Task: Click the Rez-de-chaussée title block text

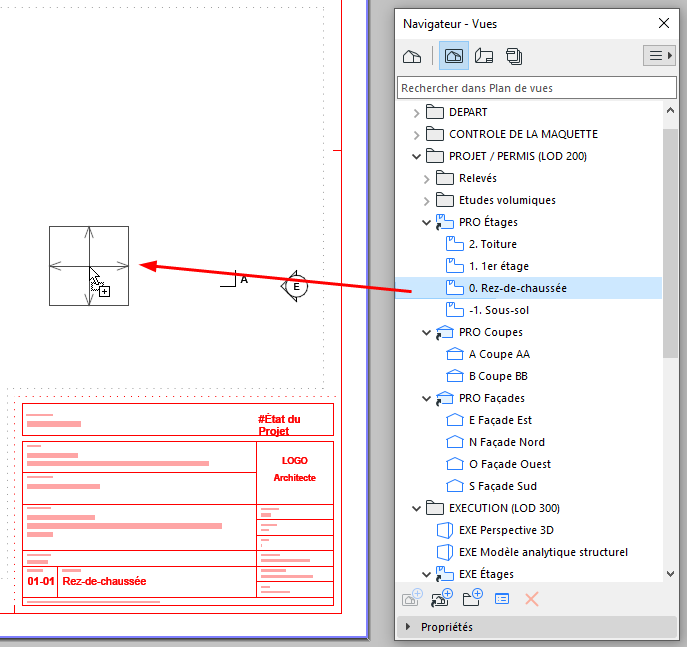Action: point(104,581)
